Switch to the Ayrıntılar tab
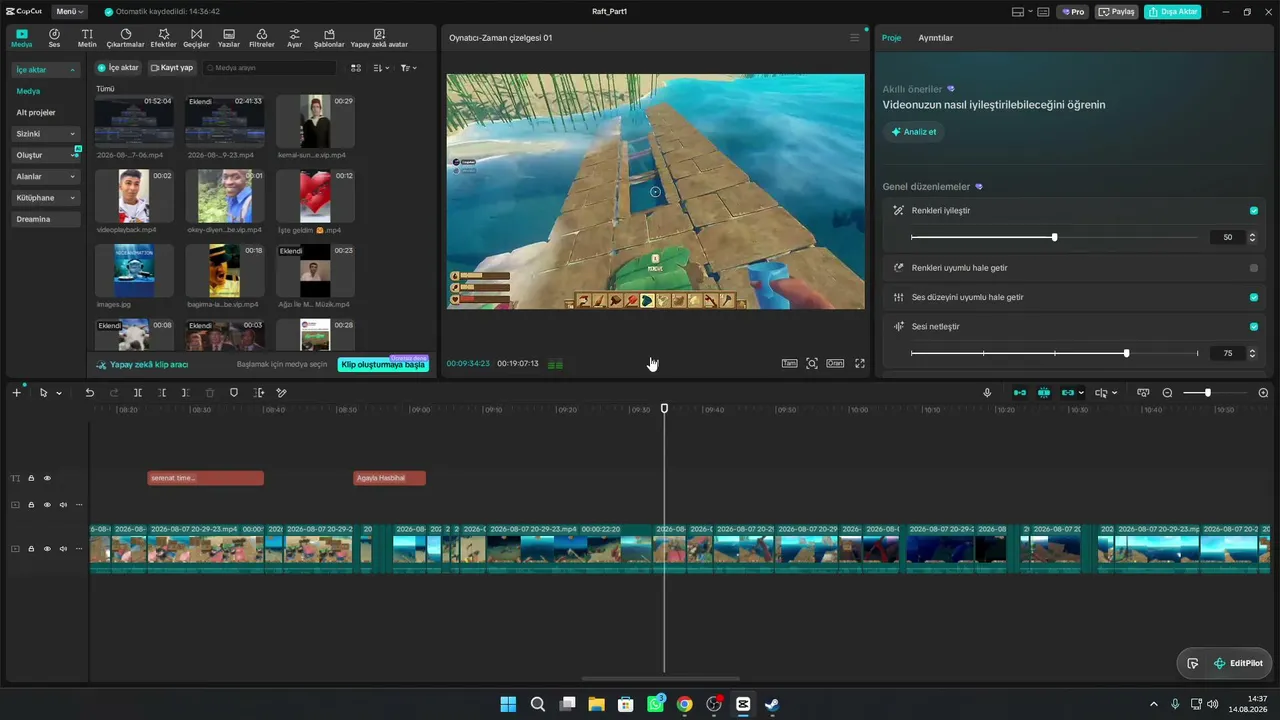The height and width of the screenshot is (720, 1280). coord(935,38)
